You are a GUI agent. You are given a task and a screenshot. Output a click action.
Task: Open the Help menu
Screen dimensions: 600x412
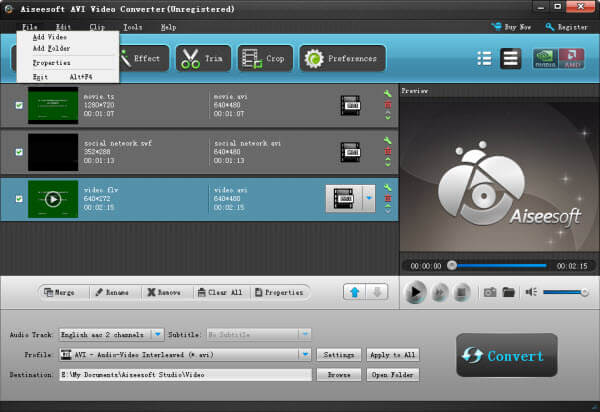pos(168,27)
